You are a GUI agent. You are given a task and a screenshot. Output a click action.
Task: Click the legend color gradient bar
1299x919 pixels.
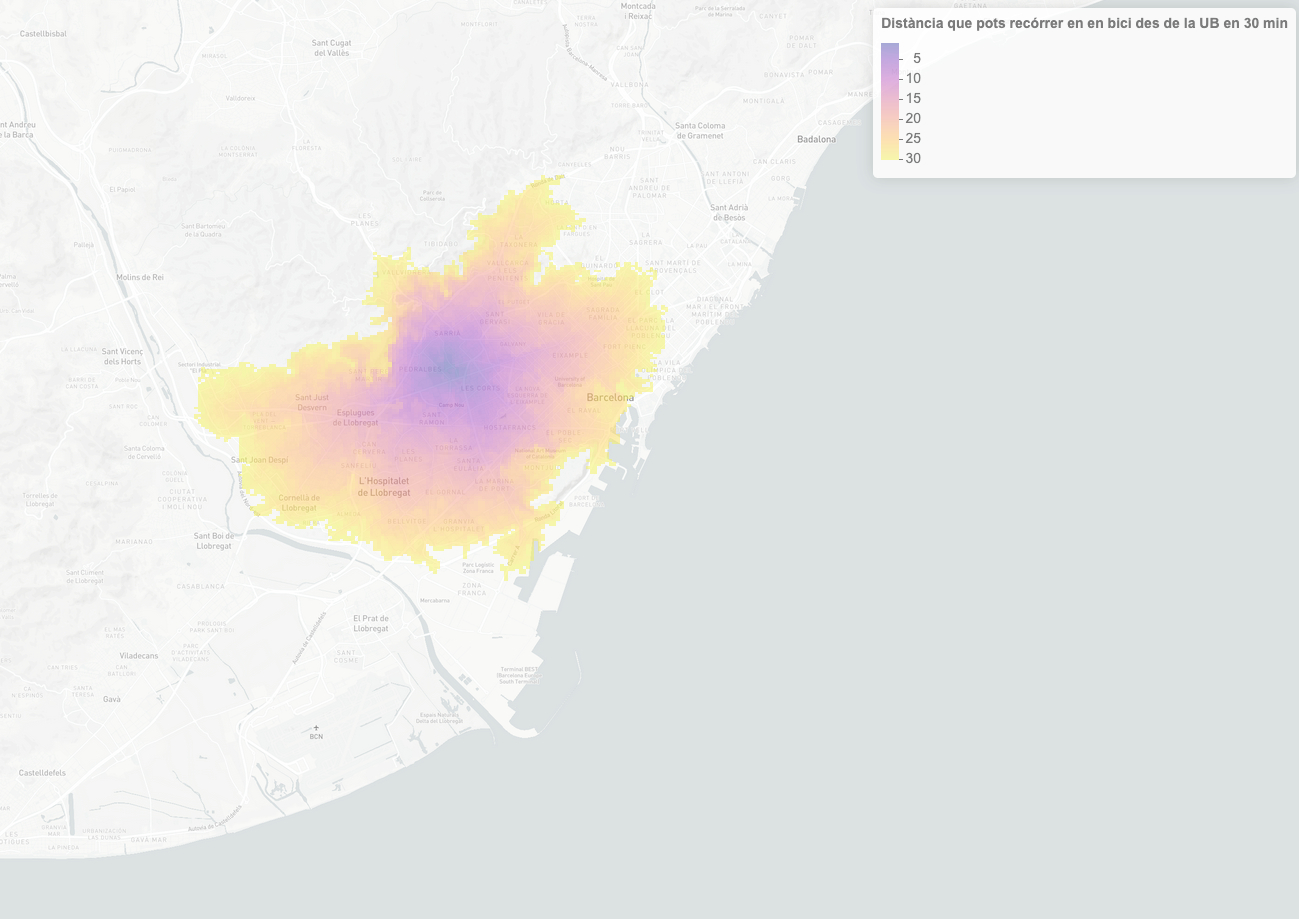pyautogui.click(x=890, y=101)
